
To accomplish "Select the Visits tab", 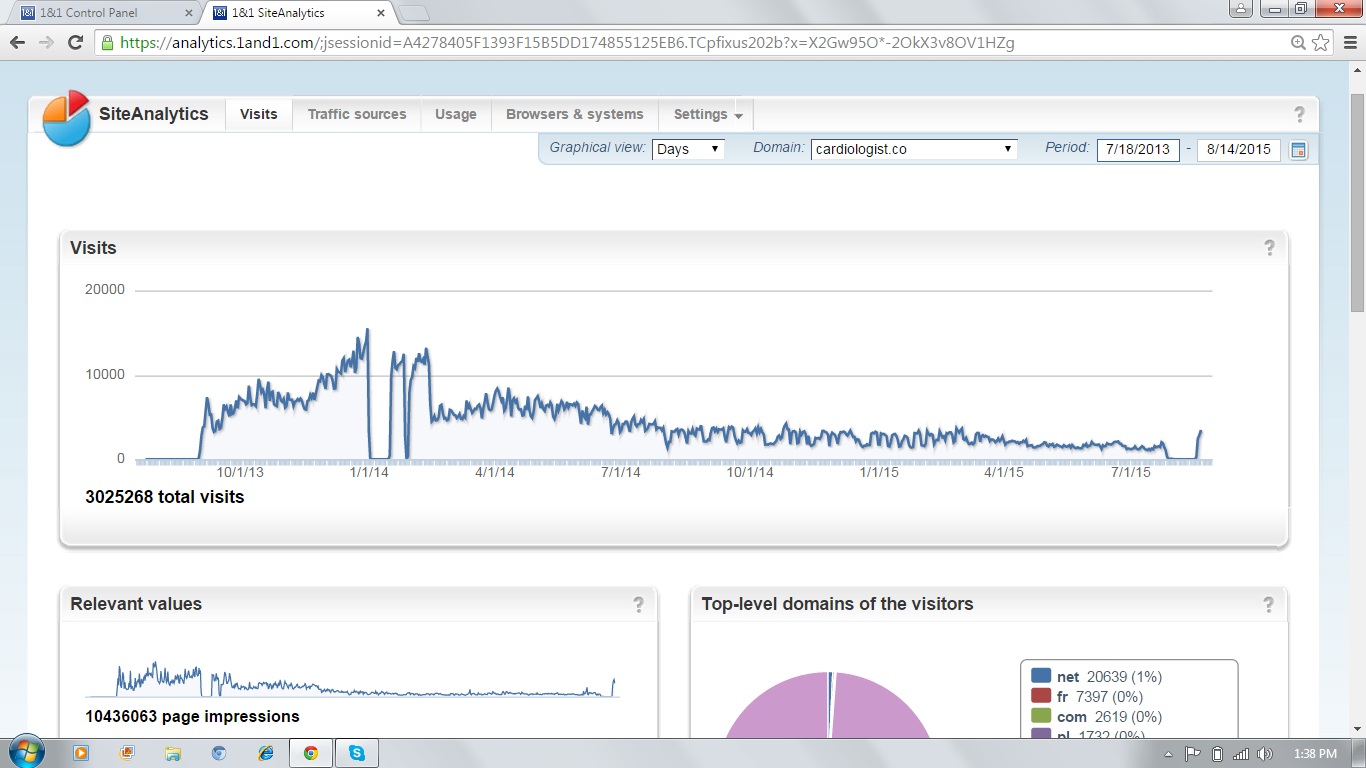I will click(258, 114).
